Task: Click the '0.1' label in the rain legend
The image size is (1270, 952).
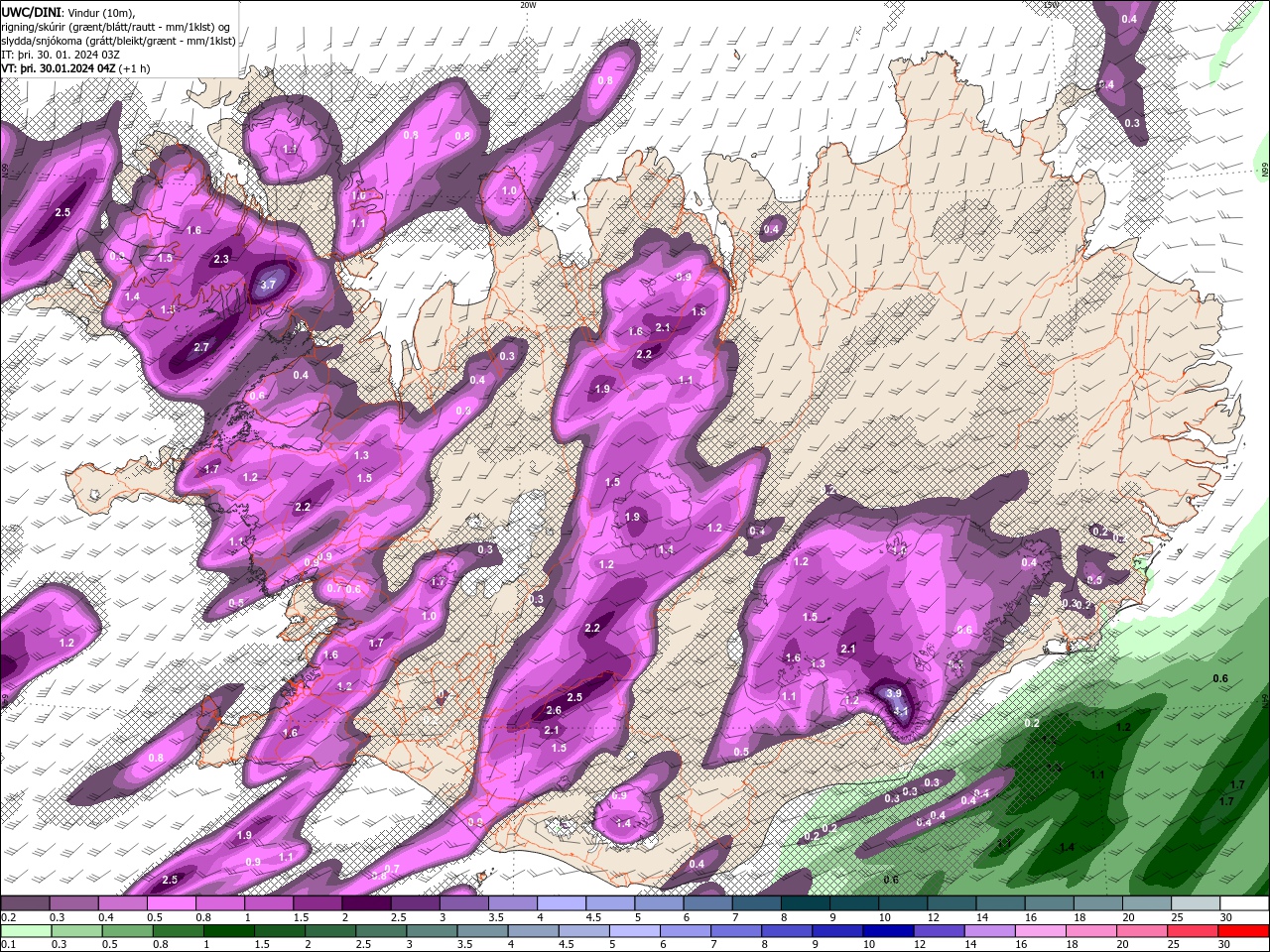Action: pos(8,945)
